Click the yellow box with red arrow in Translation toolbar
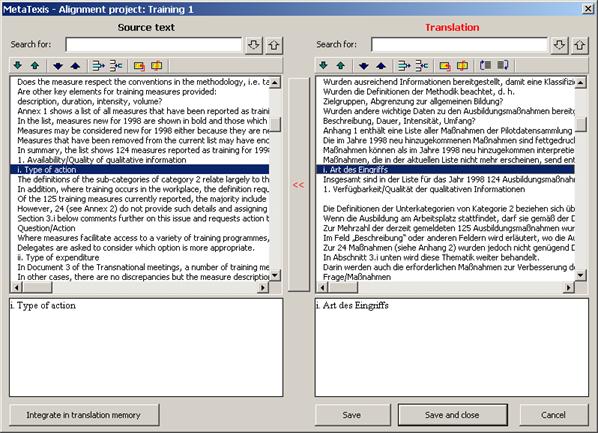The width and height of the screenshot is (598, 433). point(445,66)
